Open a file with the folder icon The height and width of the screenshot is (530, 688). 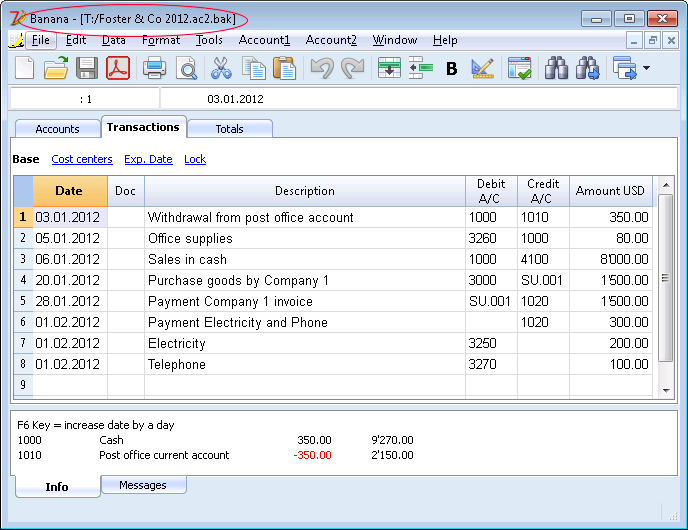coord(56,68)
